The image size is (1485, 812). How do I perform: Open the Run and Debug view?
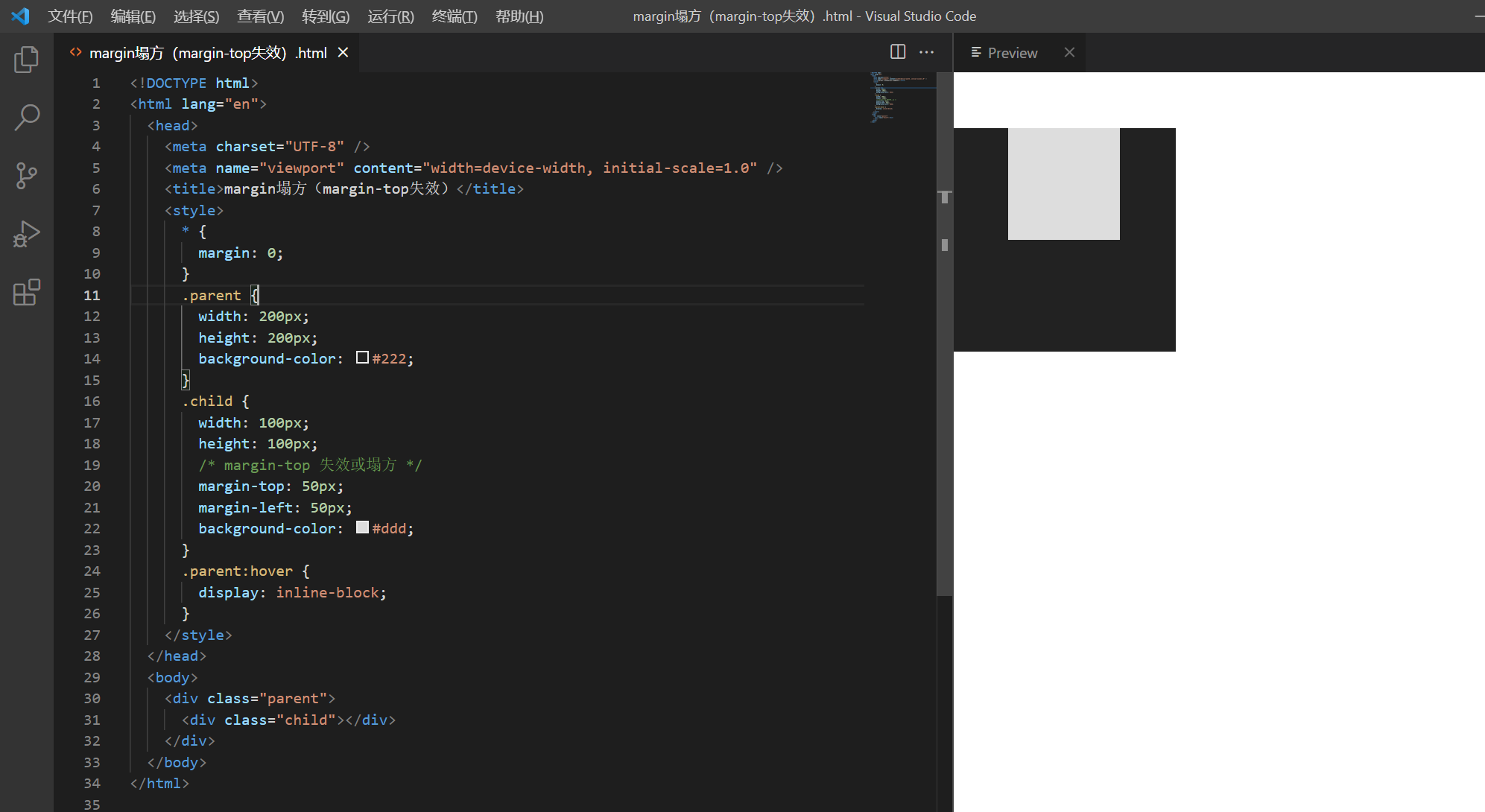27,234
